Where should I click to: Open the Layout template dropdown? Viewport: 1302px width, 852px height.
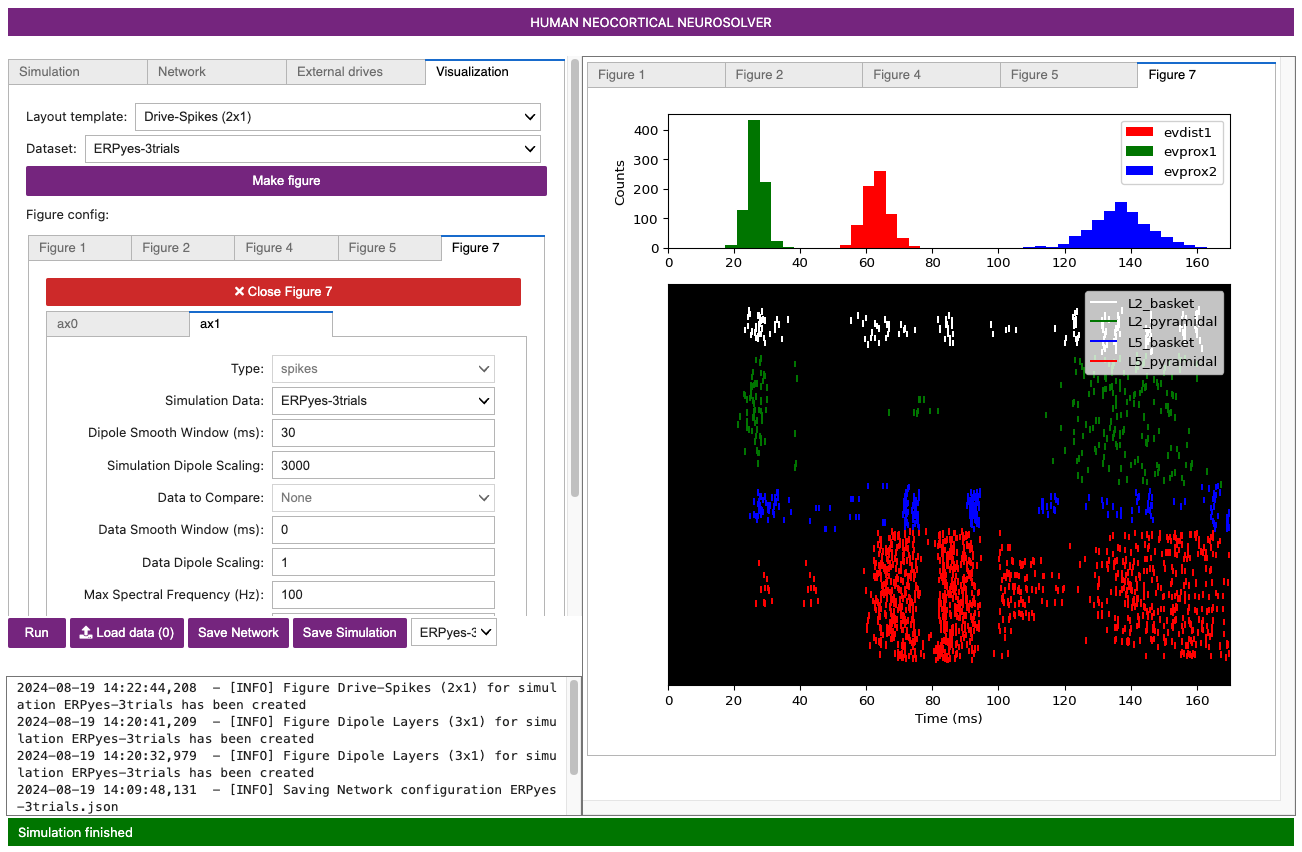[337, 117]
